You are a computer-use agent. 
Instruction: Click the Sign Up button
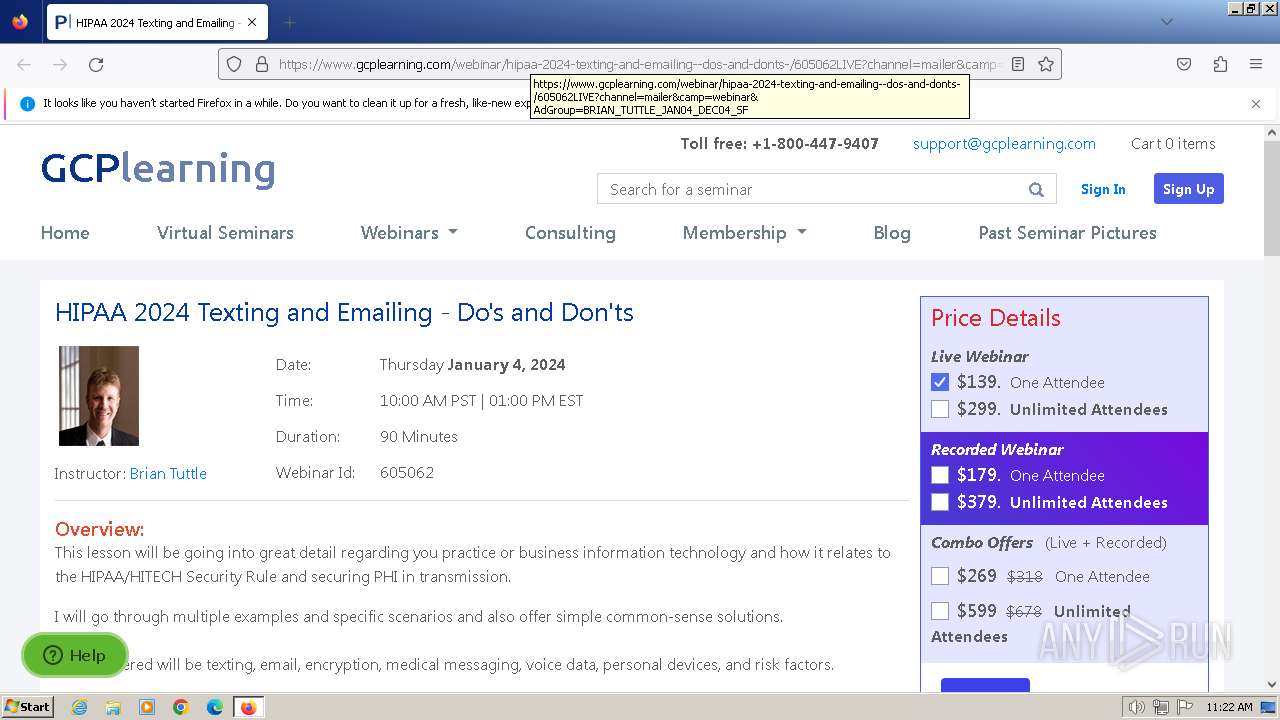pyautogui.click(x=1188, y=189)
